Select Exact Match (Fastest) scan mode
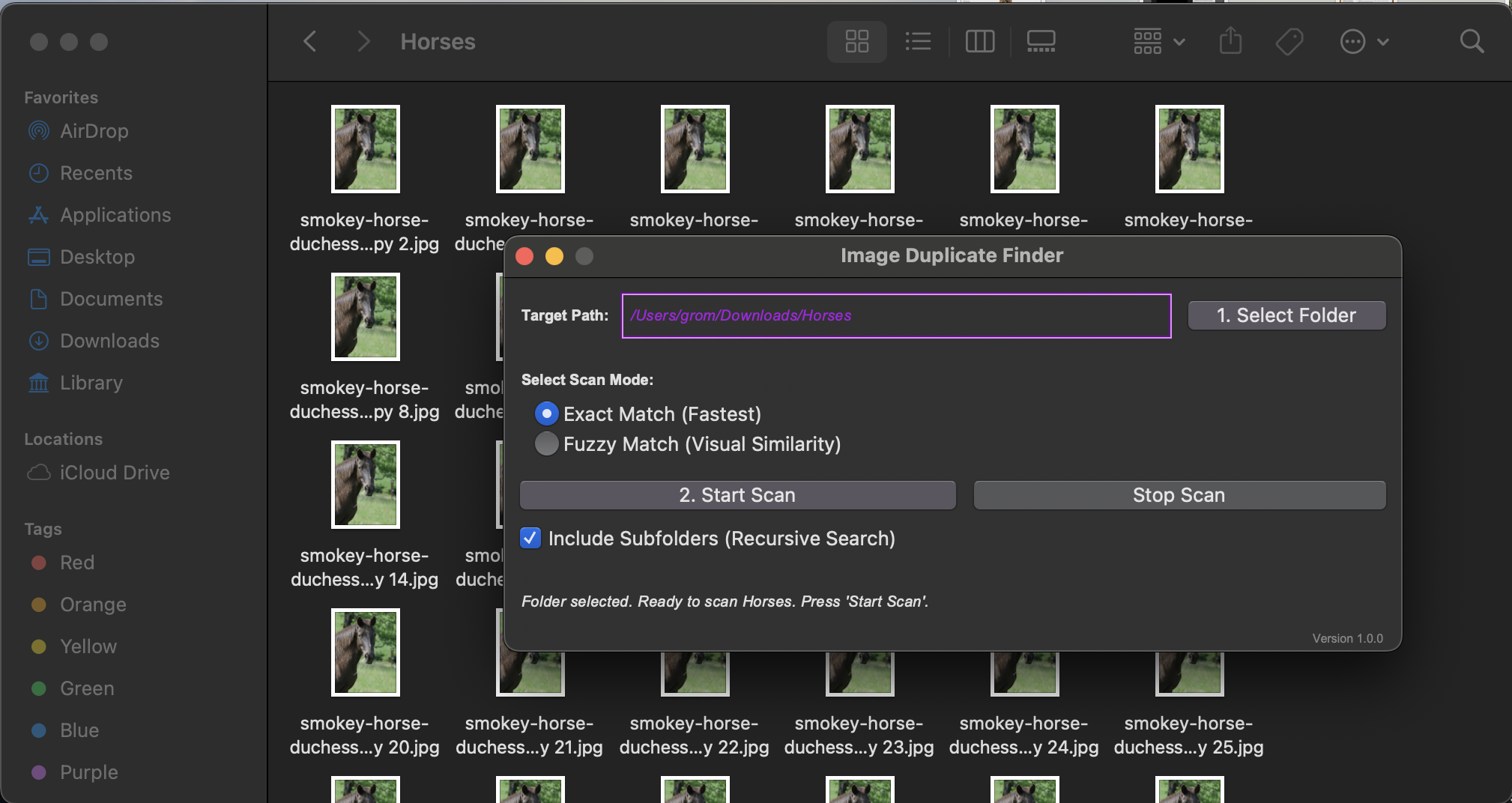Screen dimensions: 1512x803 (x=547, y=413)
